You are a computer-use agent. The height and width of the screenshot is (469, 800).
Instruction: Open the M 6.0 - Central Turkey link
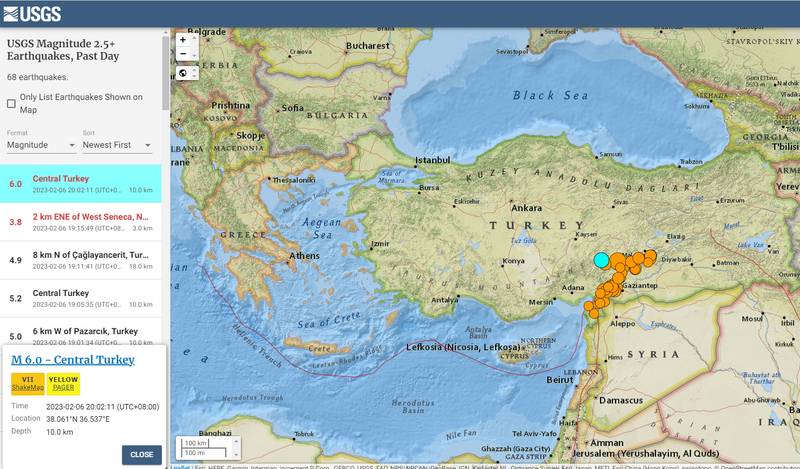[72, 360]
